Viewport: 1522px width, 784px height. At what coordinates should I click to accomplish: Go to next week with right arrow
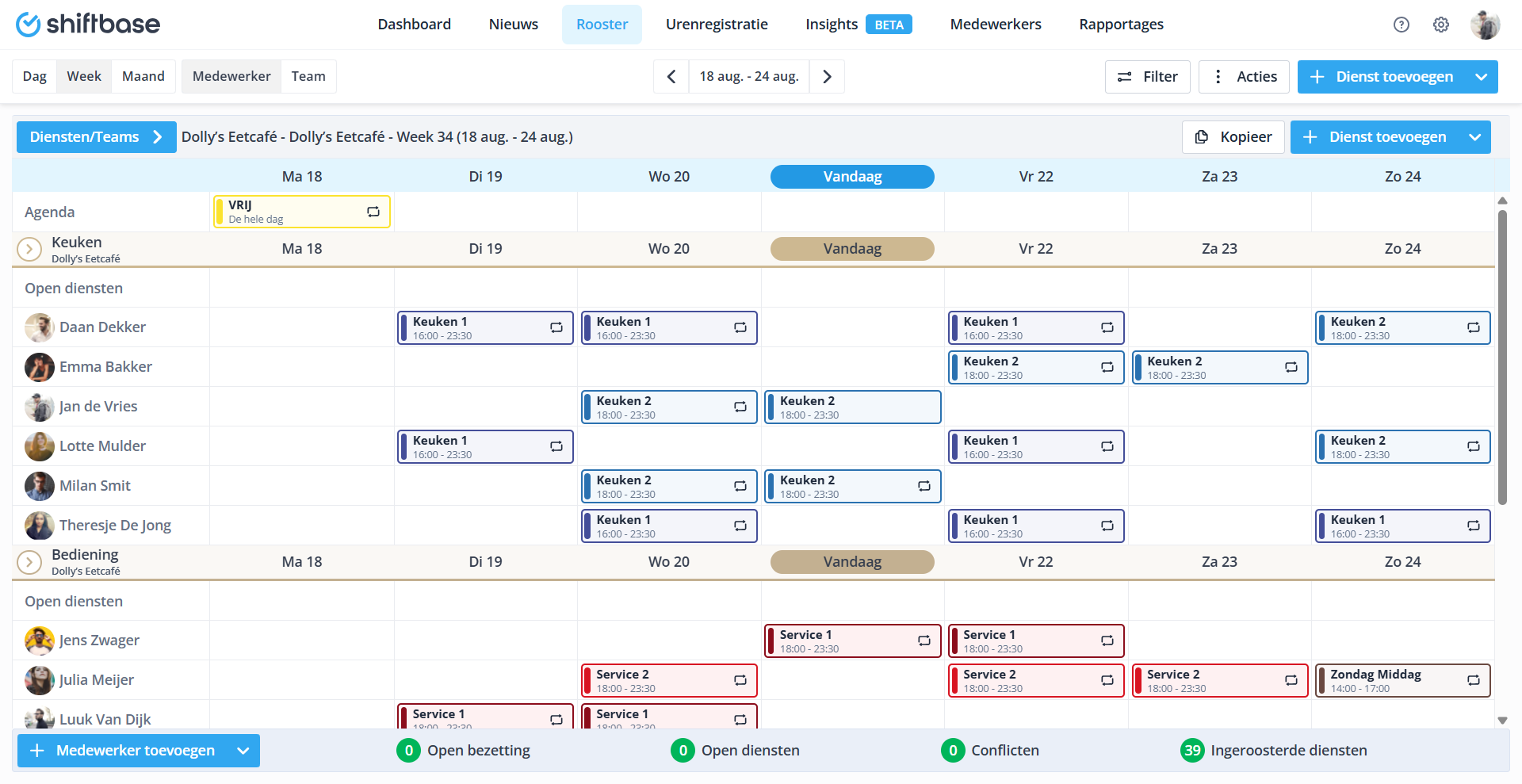pos(827,77)
